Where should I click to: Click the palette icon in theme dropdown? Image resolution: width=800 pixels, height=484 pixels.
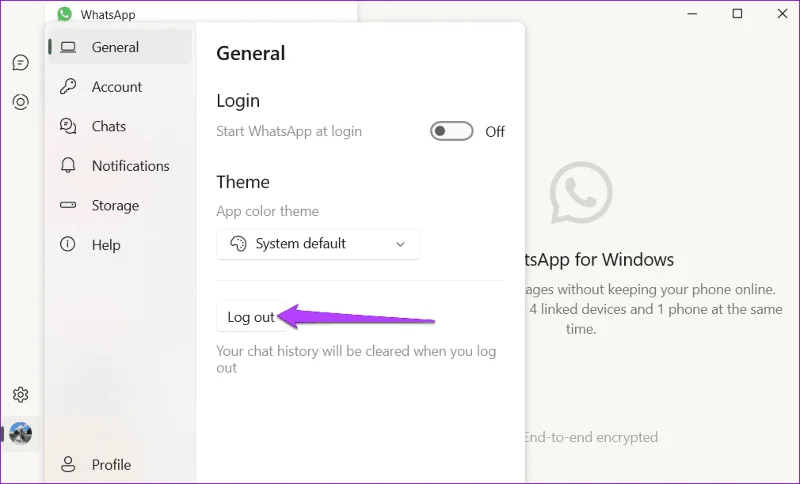(x=238, y=244)
